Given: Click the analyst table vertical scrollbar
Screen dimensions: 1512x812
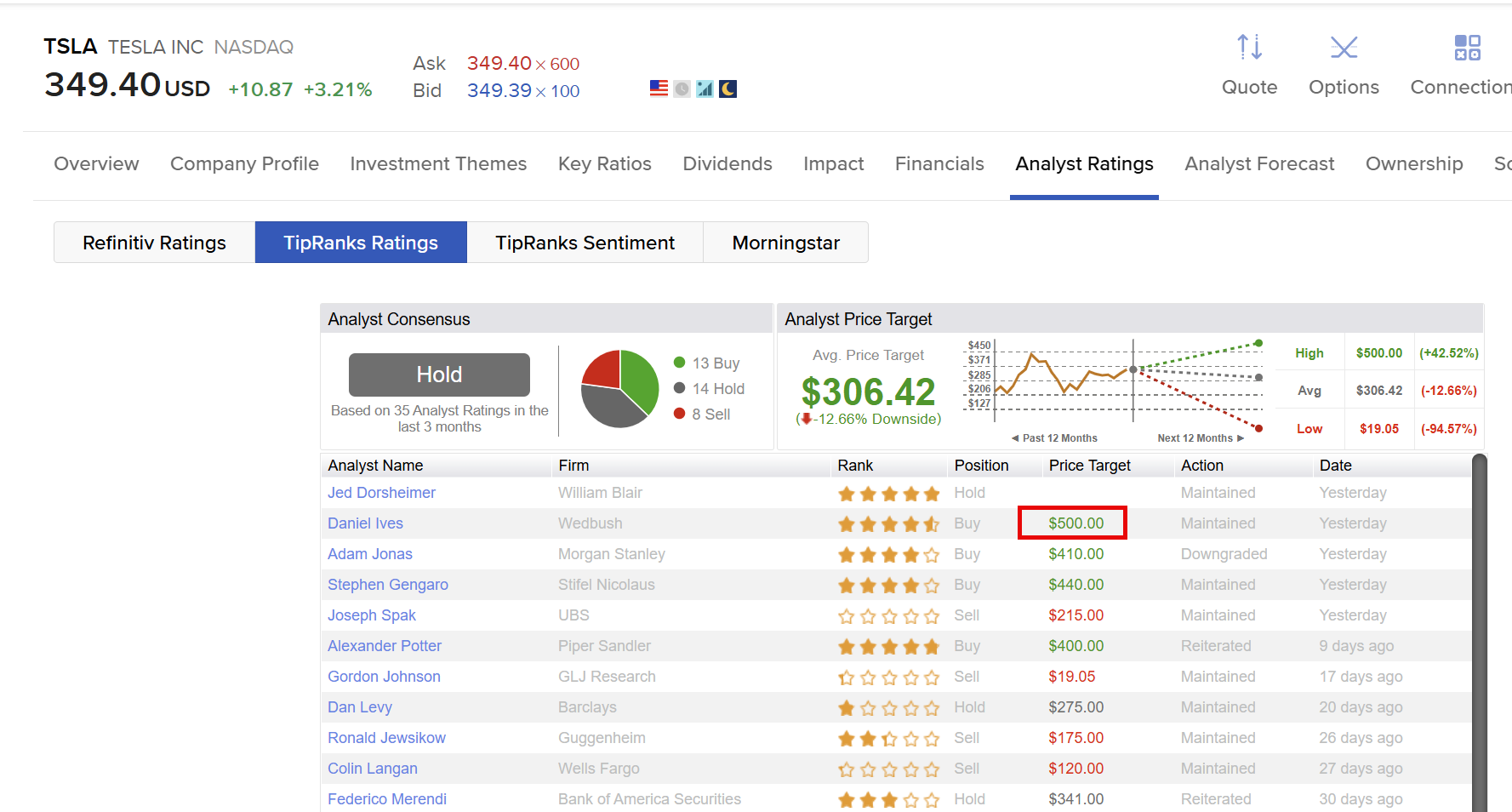Looking at the screenshot, I should coord(1480,633).
